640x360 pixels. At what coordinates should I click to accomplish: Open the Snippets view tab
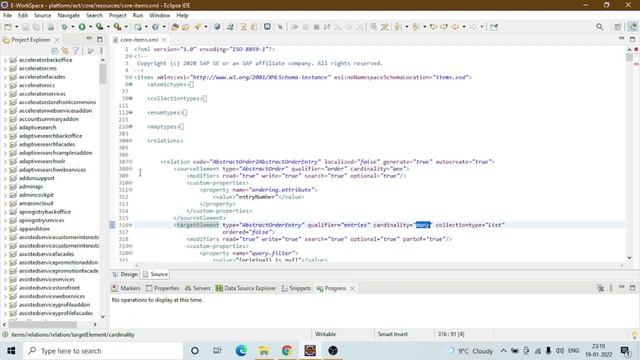[x=296, y=288]
